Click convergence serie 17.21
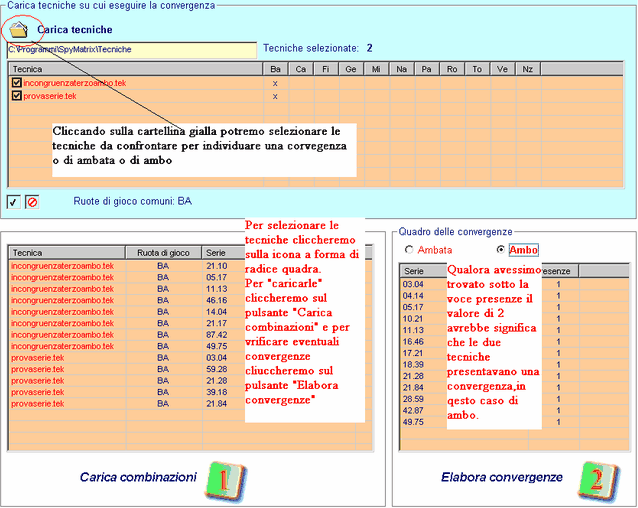The image size is (638, 508). [413, 353]
